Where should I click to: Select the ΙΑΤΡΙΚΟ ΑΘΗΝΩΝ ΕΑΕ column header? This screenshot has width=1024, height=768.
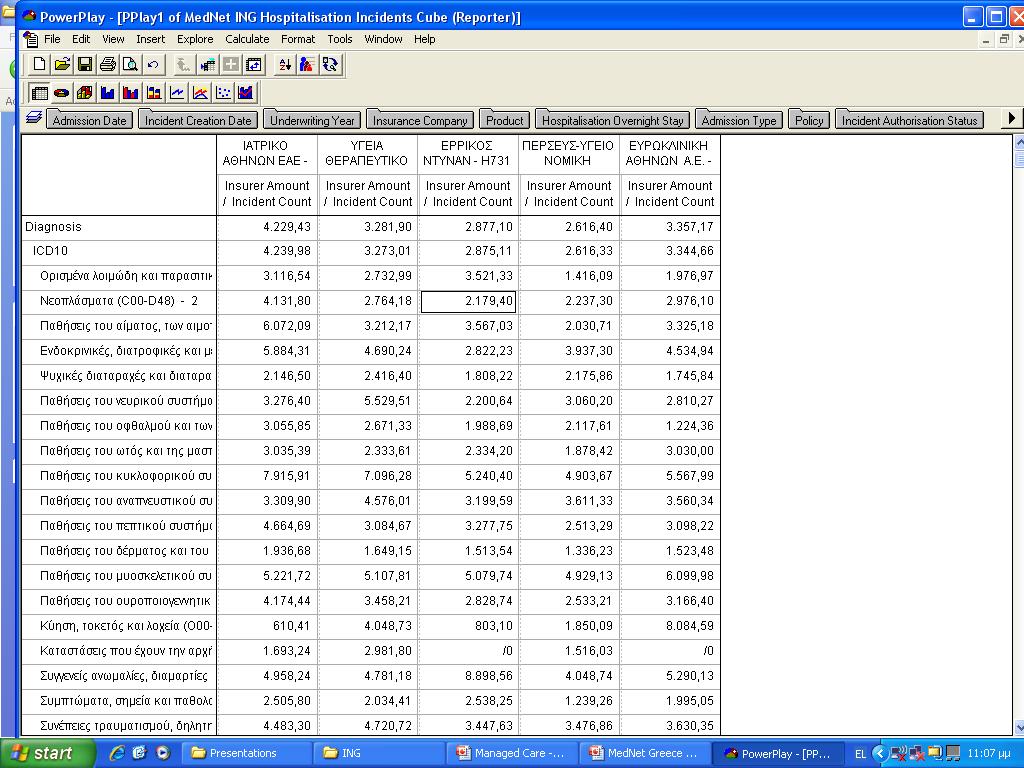[267, 153]
